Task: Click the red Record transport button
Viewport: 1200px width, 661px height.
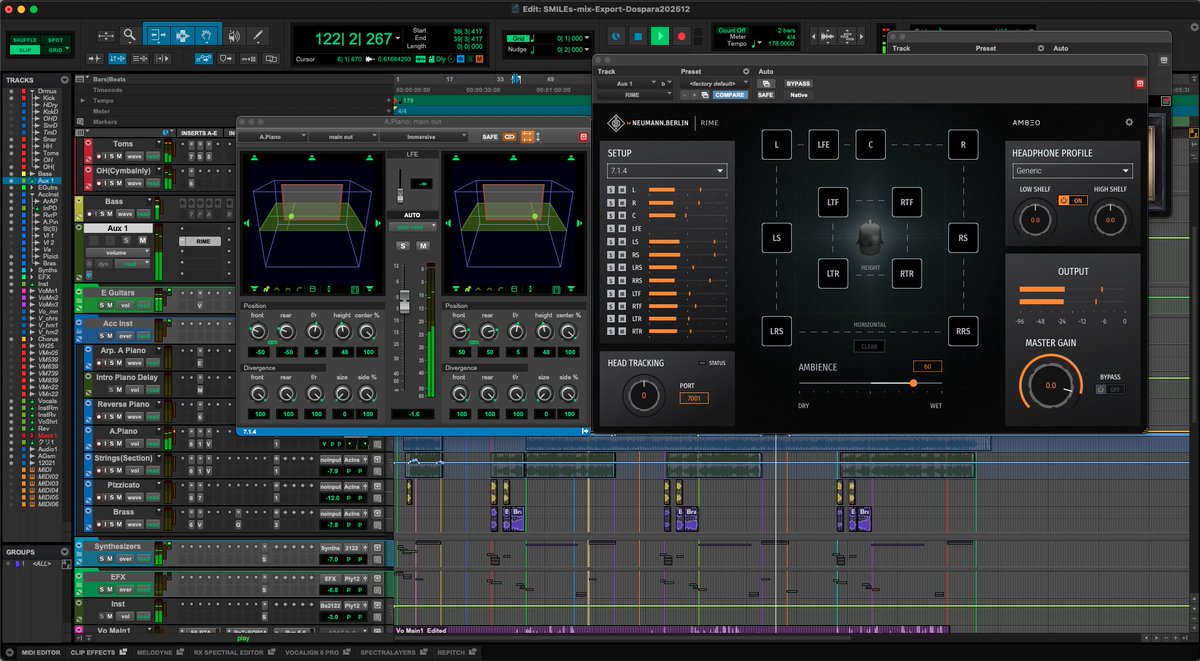Action: pos(681,36)
